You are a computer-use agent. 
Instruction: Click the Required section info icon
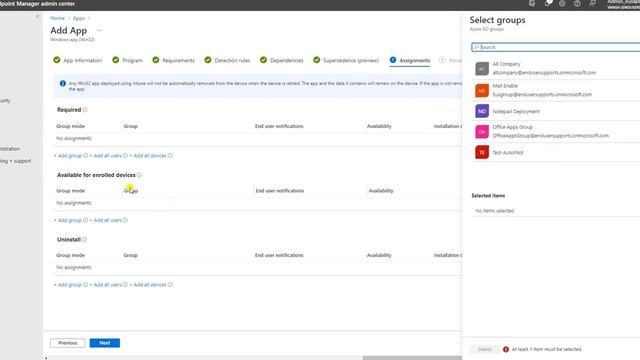point(85,110)
